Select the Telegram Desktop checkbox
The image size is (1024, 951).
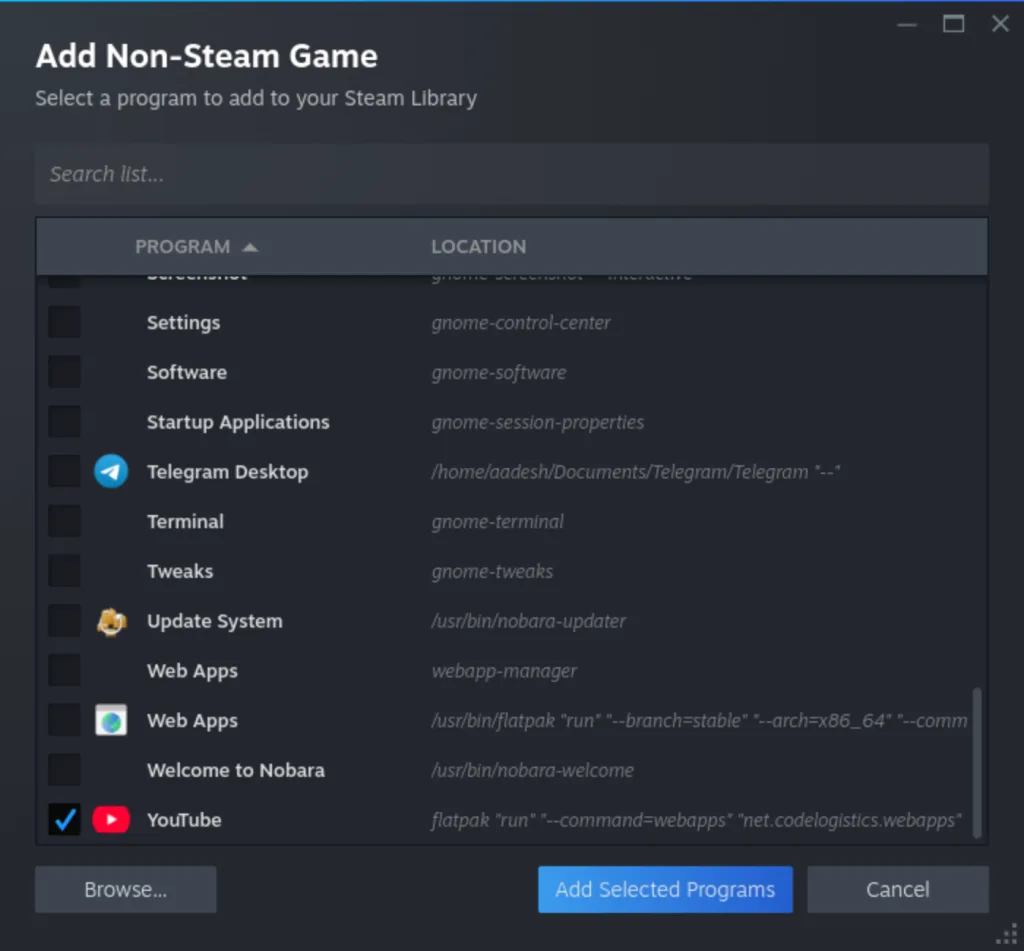pyautogui.click(x=65, y=472)
